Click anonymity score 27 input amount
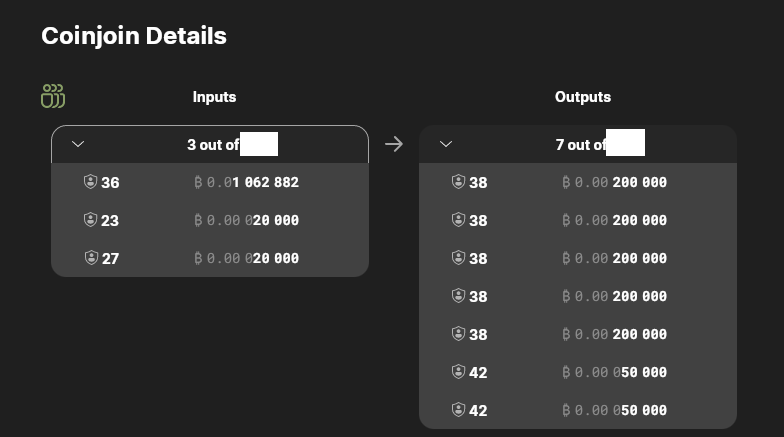 pos(246,258)
